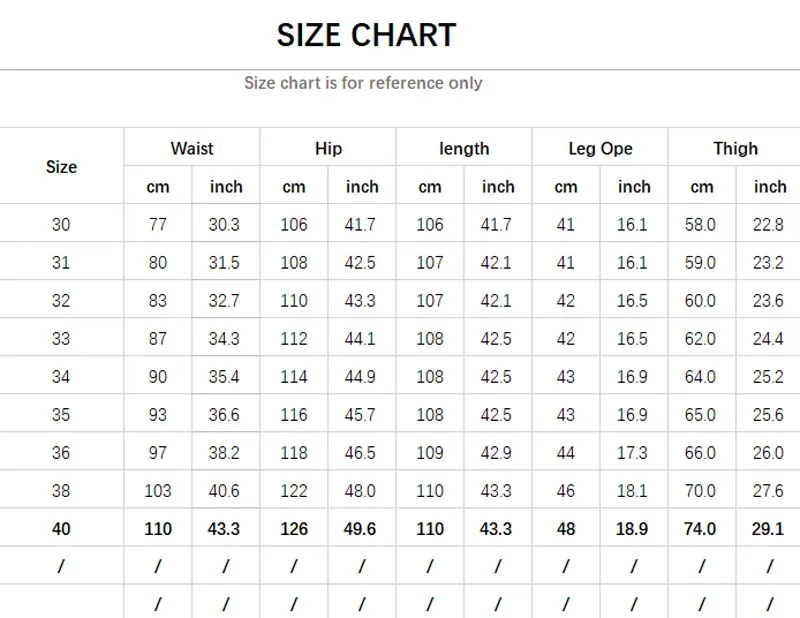Click the SIZE CHART title
The image size is (800, 618).
point(366,36)
